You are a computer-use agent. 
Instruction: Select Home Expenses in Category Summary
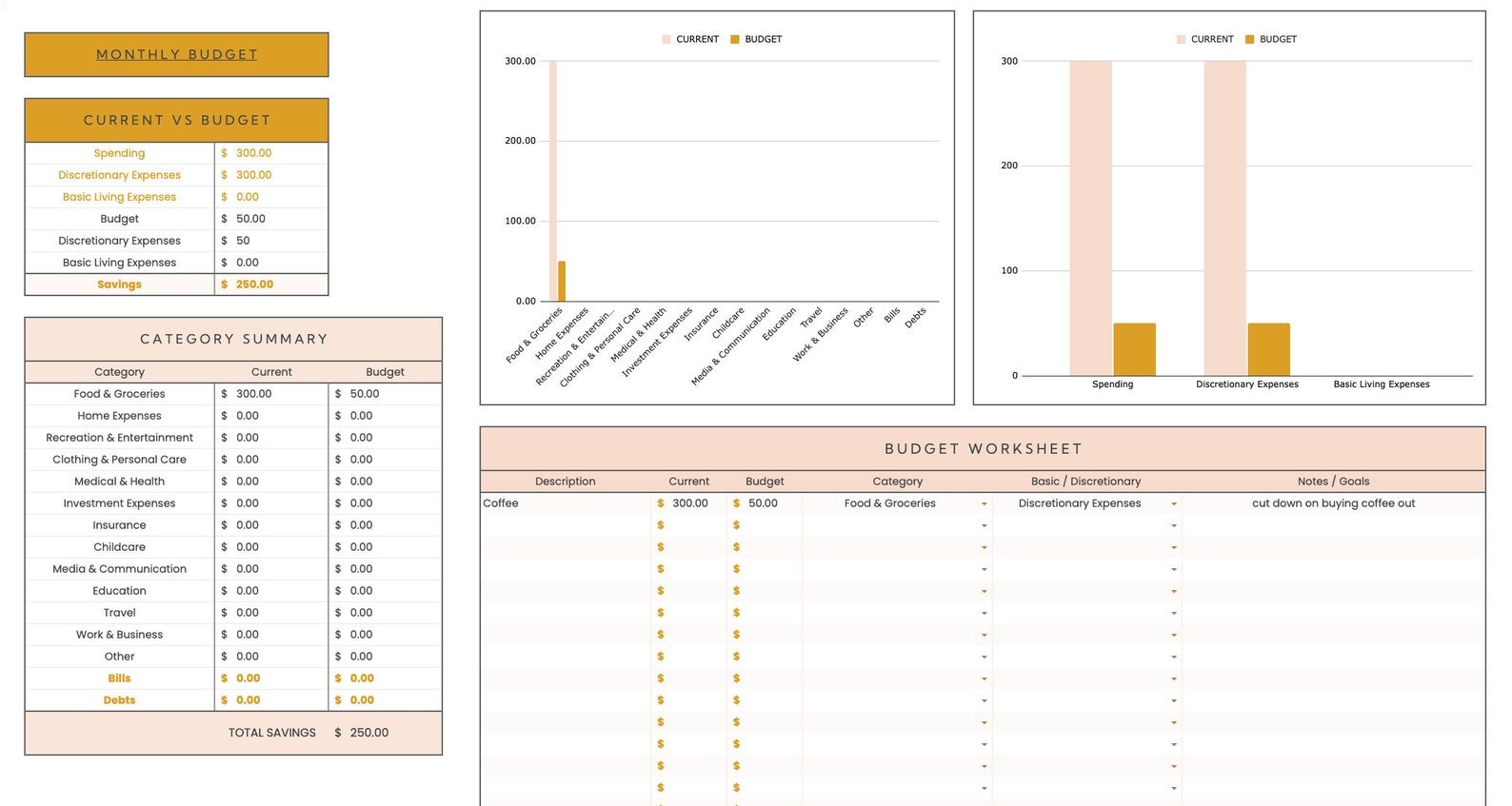click(x=119, y=416)
